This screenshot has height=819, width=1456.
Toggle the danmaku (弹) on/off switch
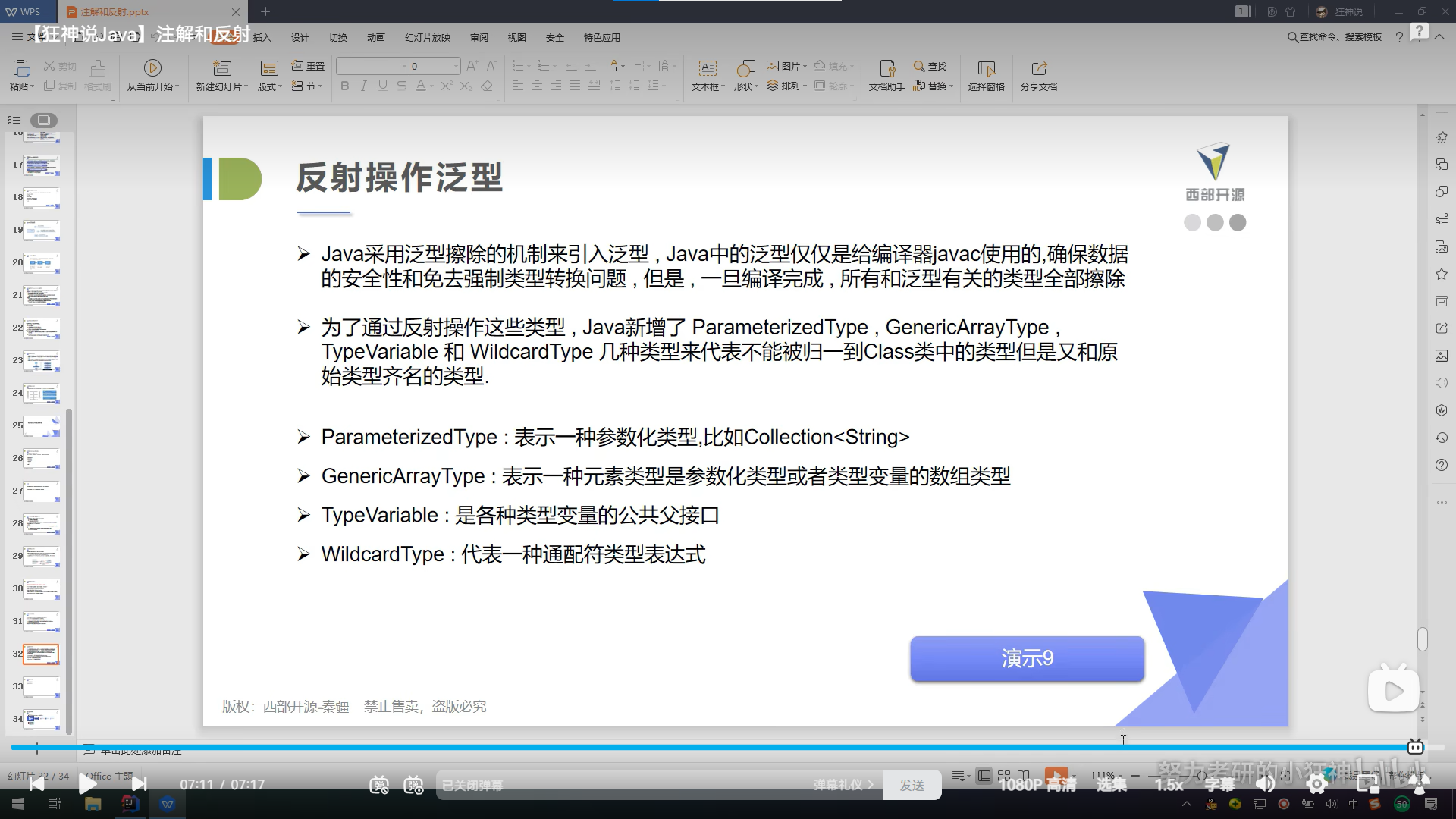point(379,786)
